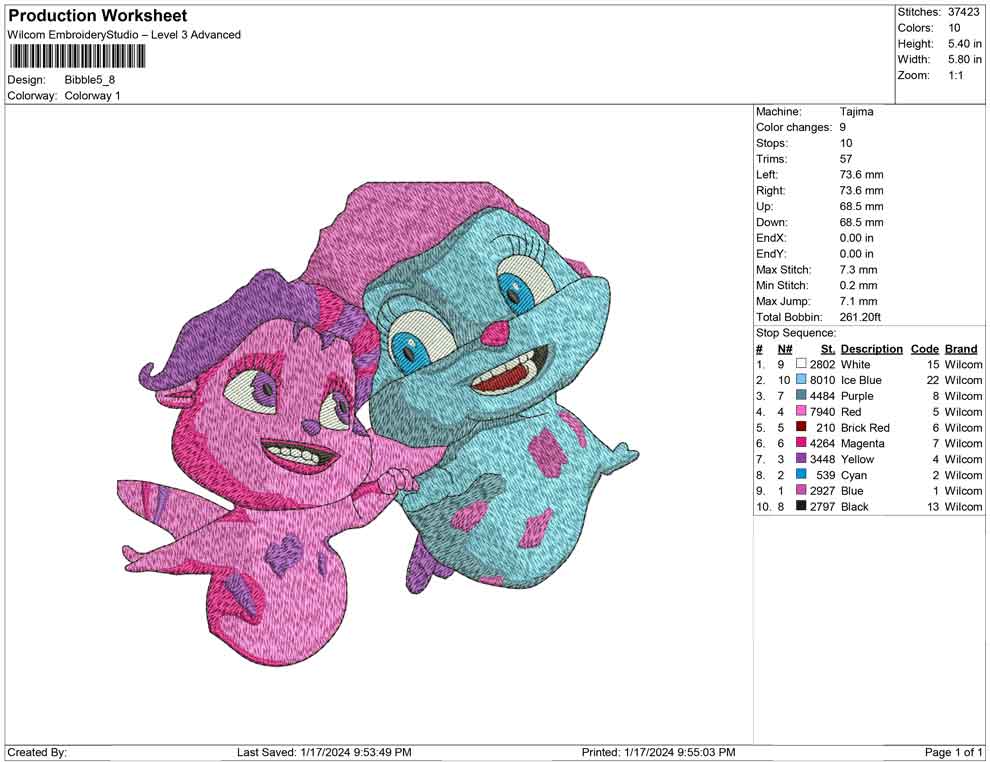The height and width of the screenshot is (762, 990).
Task: Select the Brick Red thread swatch
Action: pos(801,427)
